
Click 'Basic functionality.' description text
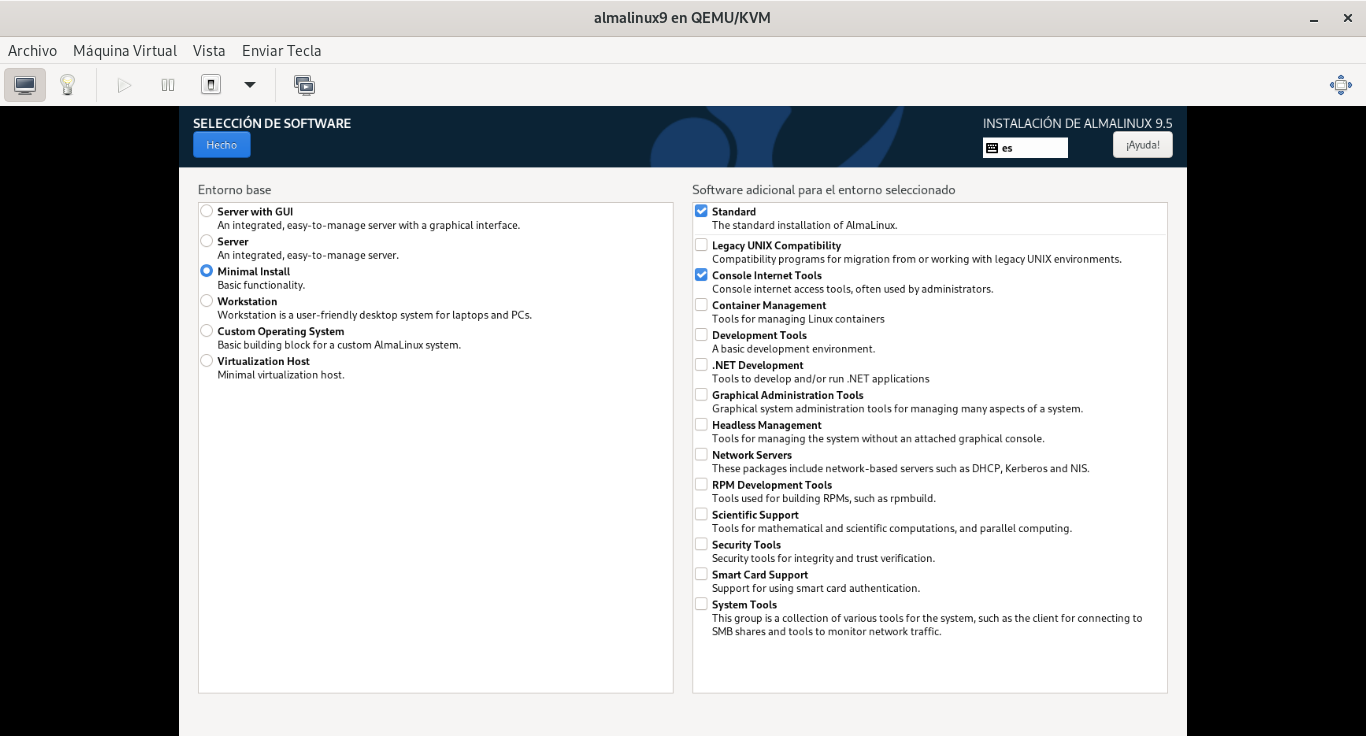(x=261, y=285)
